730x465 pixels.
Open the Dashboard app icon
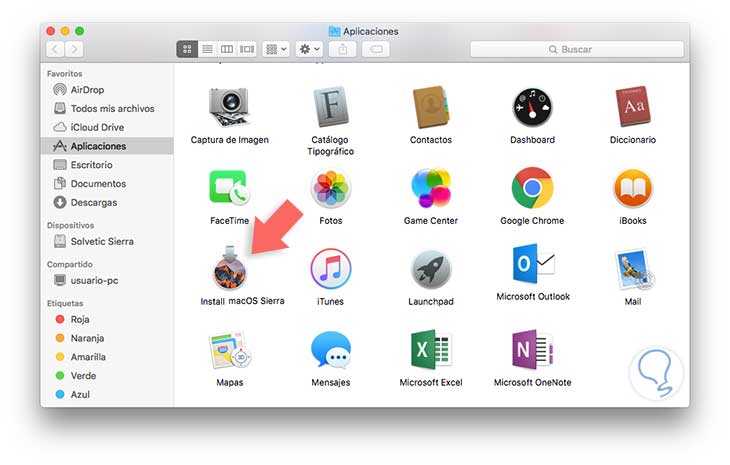point(532,108)
